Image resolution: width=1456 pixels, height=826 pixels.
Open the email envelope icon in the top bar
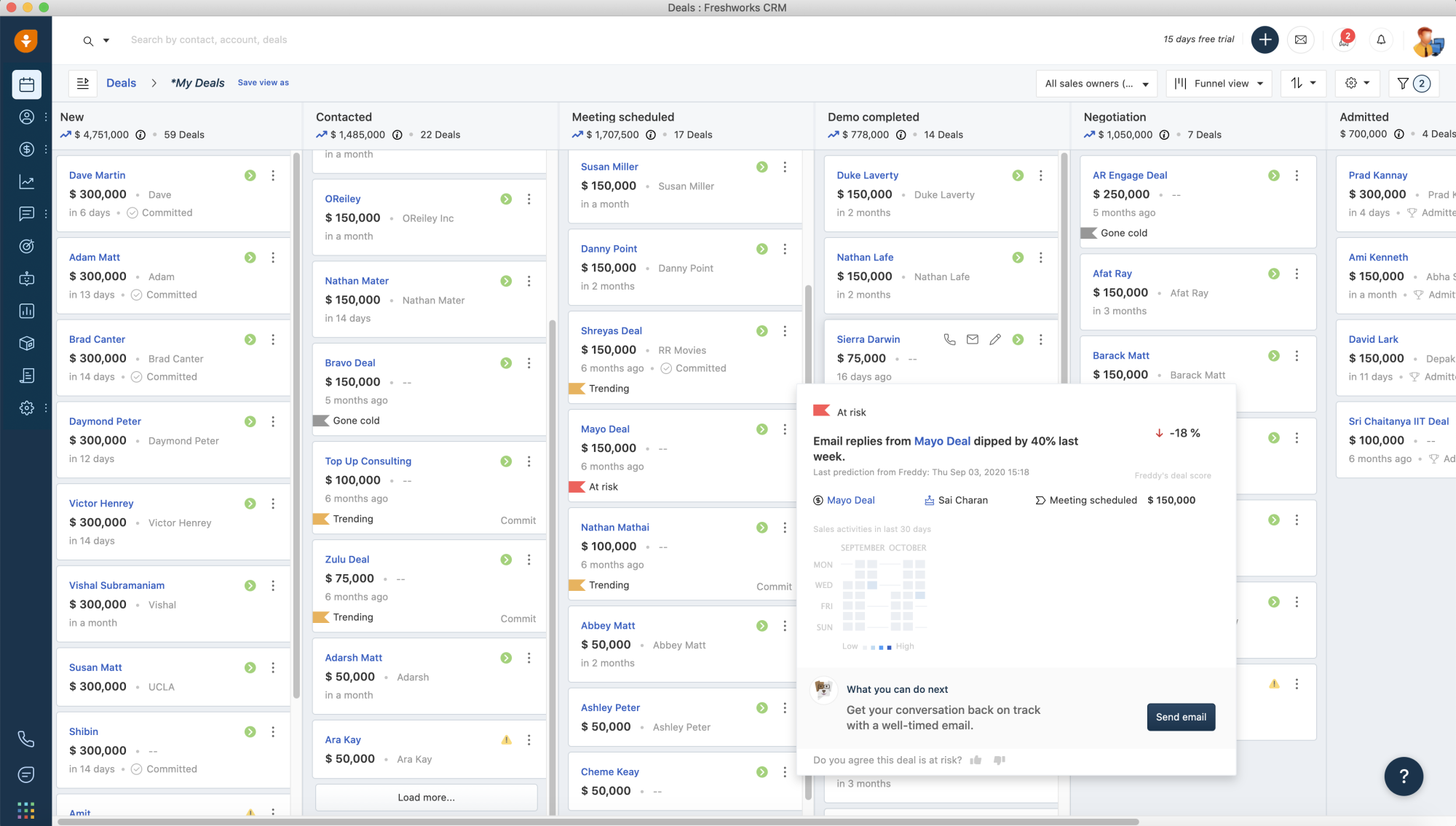click(1301, 40)
